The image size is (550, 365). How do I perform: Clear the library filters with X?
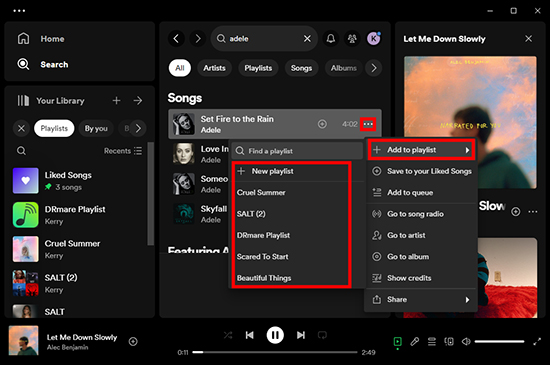pos(21,128)
